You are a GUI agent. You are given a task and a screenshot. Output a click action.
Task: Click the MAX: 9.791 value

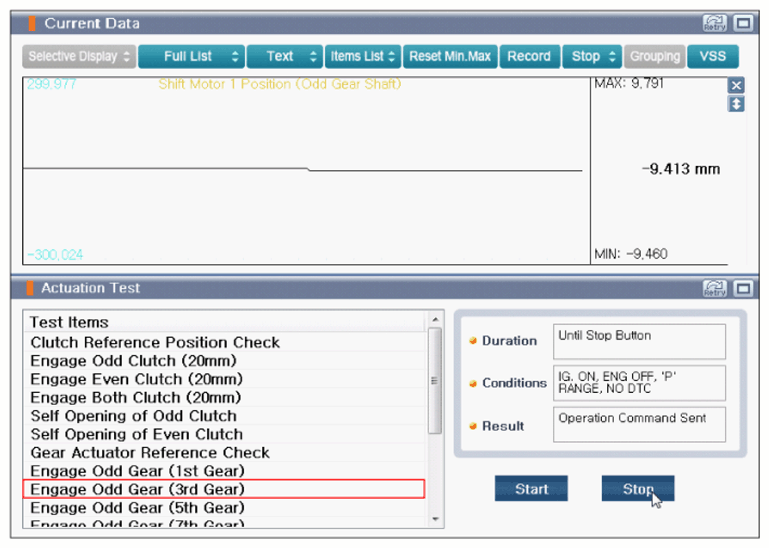629,83
